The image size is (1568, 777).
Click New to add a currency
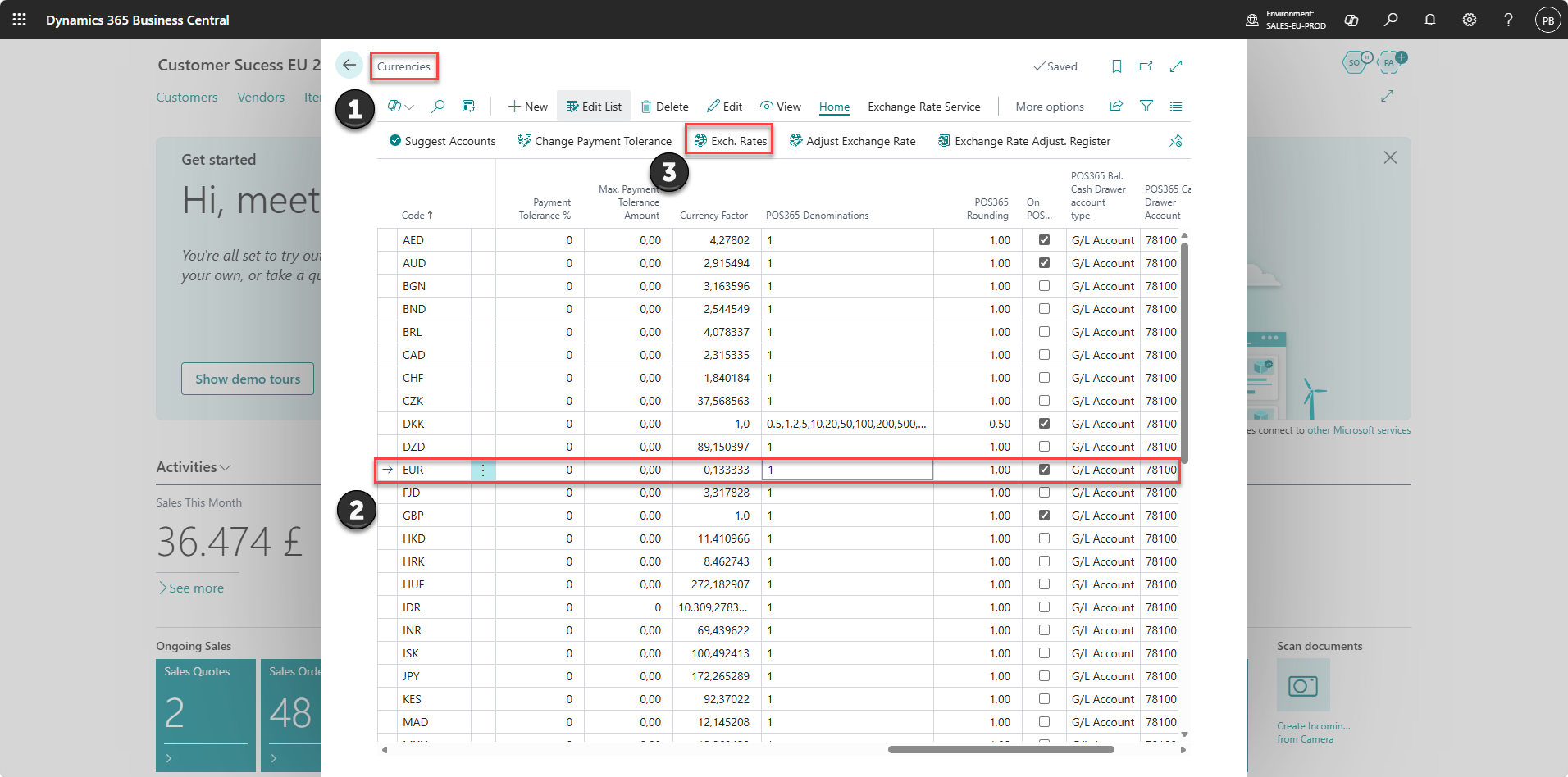[x=527, y=107]
